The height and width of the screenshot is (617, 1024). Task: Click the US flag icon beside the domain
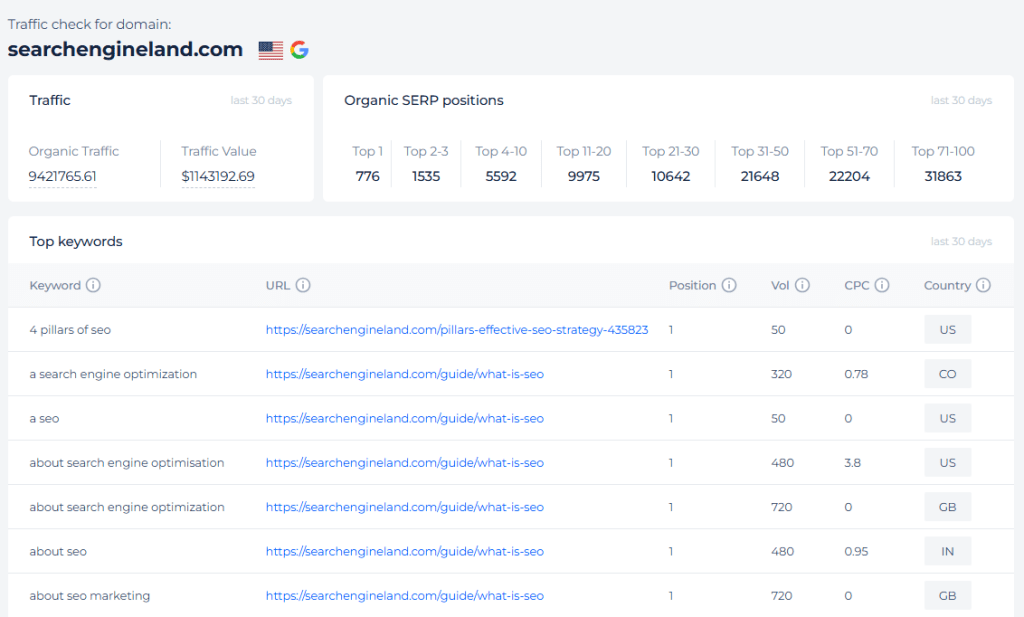(270, 49)
